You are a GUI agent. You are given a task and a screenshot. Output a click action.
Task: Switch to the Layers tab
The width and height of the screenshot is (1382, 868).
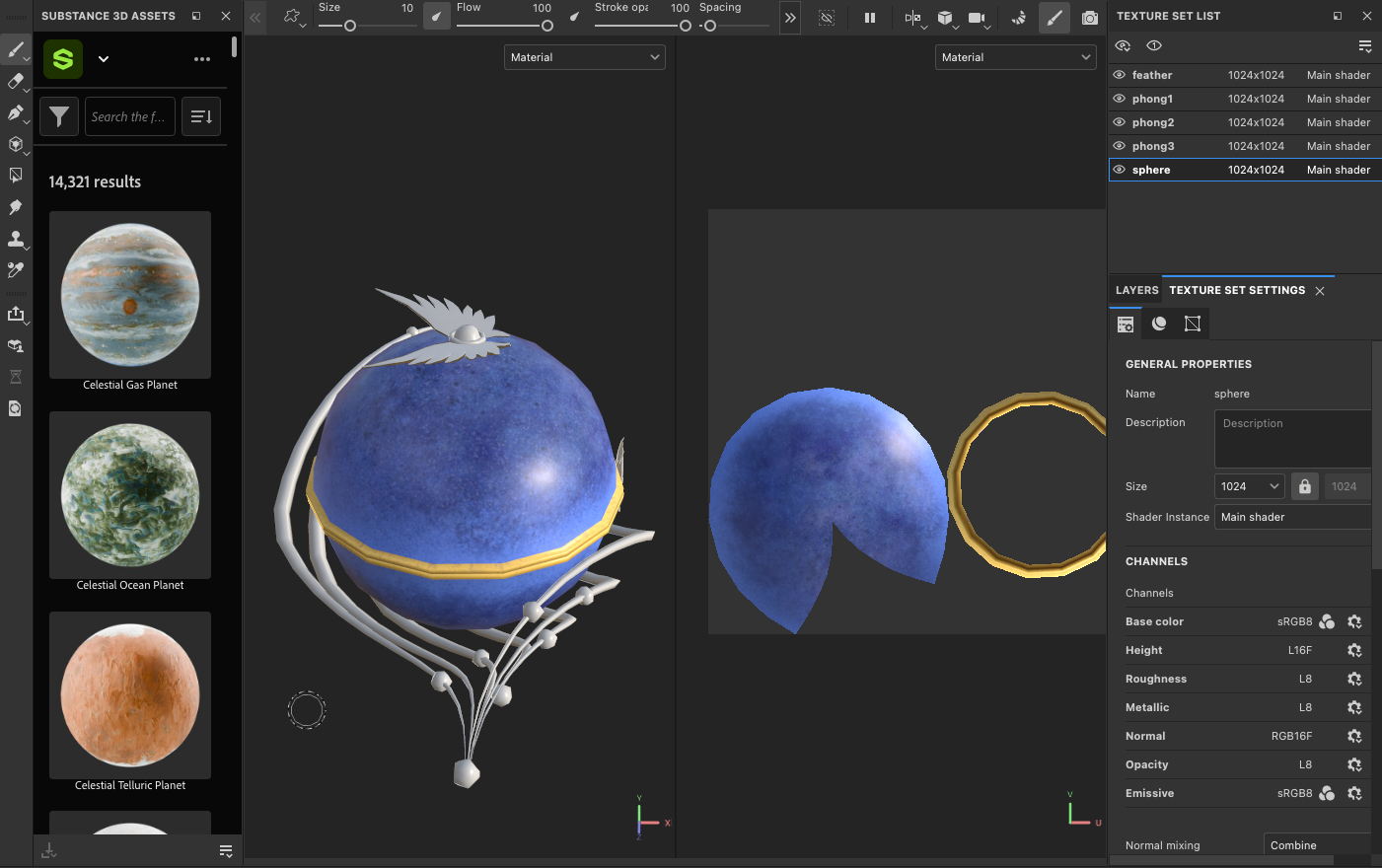pos(1136,290)
